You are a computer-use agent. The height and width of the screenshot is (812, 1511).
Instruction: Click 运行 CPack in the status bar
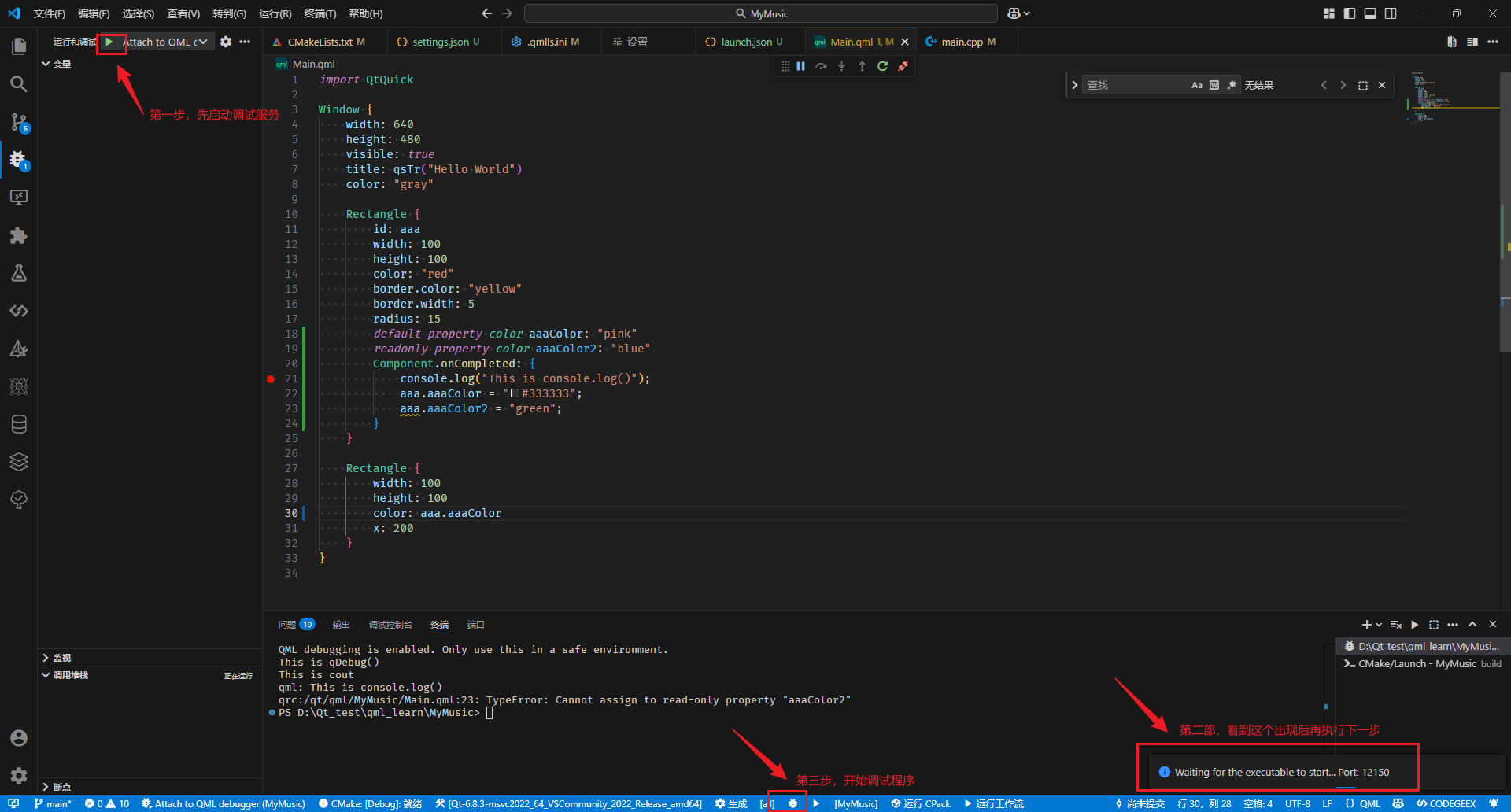point(920,803)
